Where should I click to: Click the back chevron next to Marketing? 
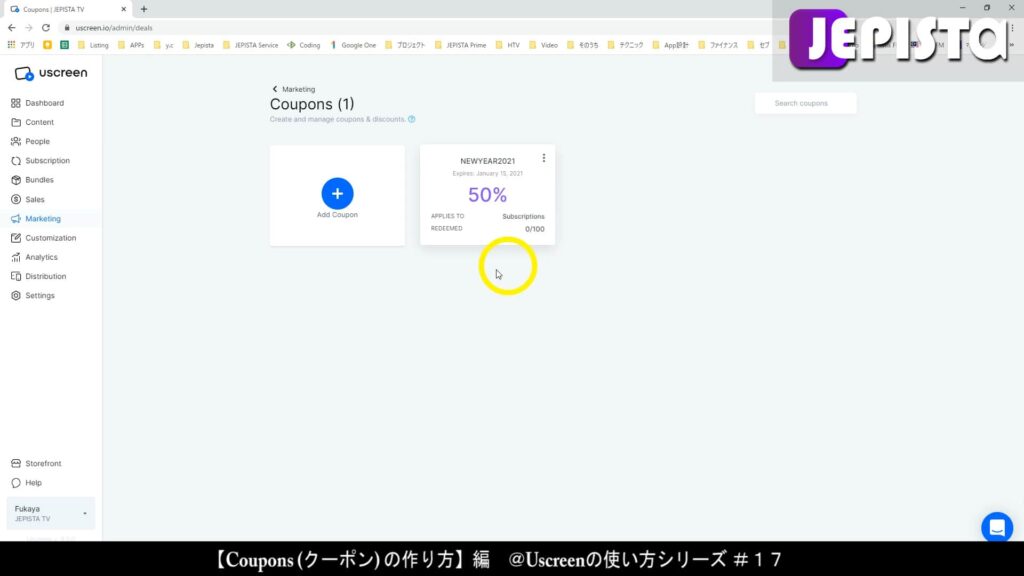(x=275, y=89)
